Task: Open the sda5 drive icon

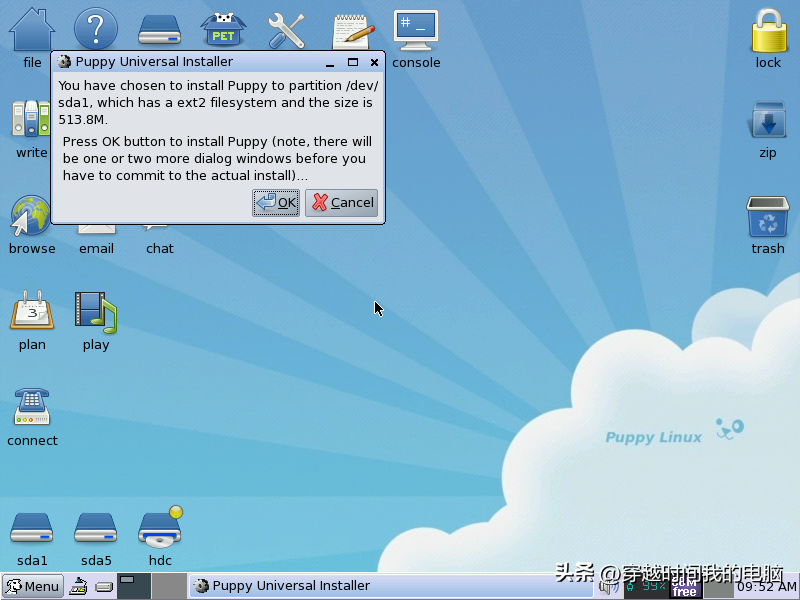Action: click(95, 528)
